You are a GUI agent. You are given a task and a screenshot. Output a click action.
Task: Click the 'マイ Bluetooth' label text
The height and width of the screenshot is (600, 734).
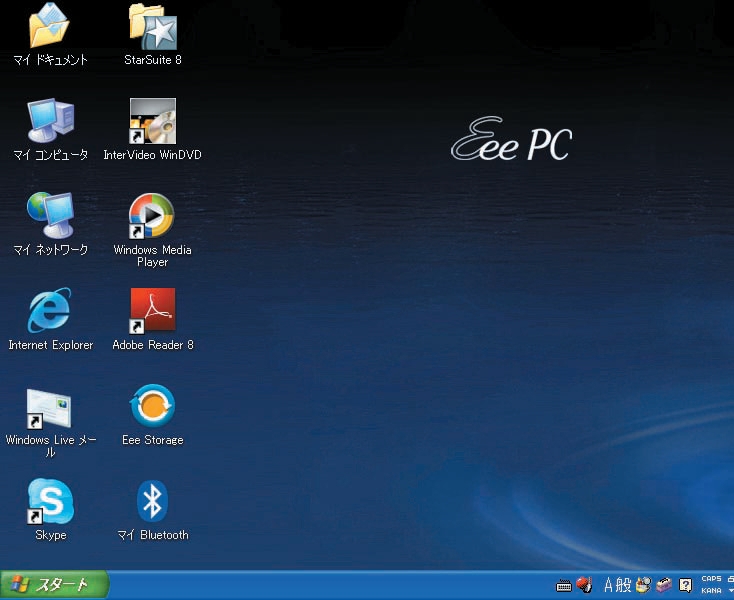(153, 535)
